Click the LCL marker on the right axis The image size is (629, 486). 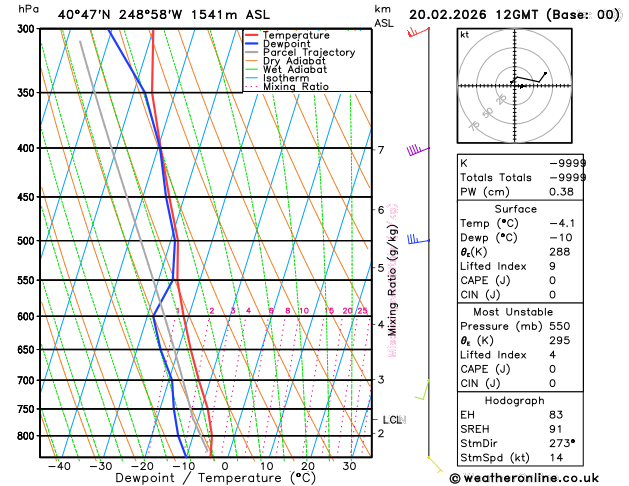pos(392,420)
